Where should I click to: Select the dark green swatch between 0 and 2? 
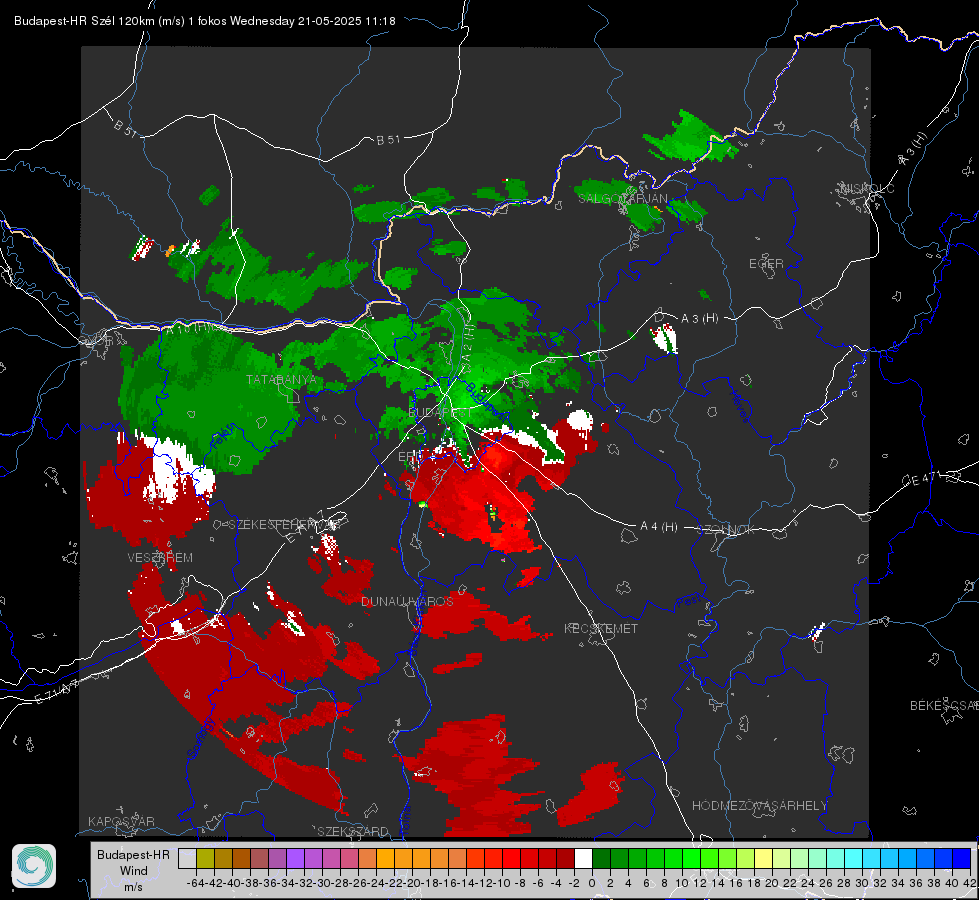pos(601,858)
